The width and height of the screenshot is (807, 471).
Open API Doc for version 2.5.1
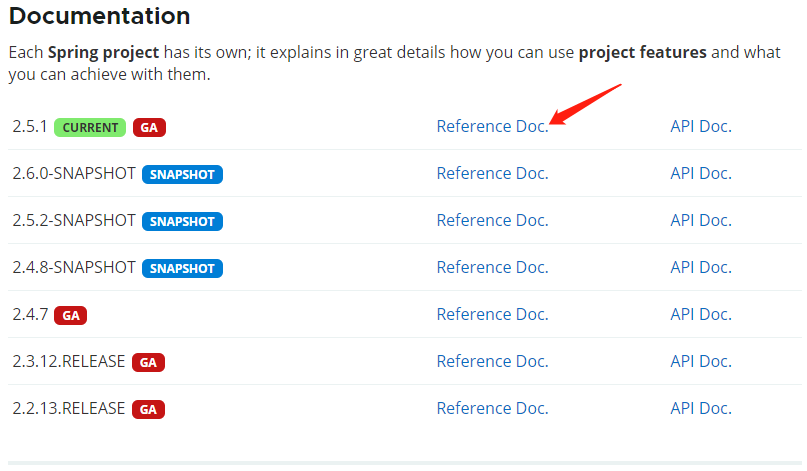[x=700, y=127]
